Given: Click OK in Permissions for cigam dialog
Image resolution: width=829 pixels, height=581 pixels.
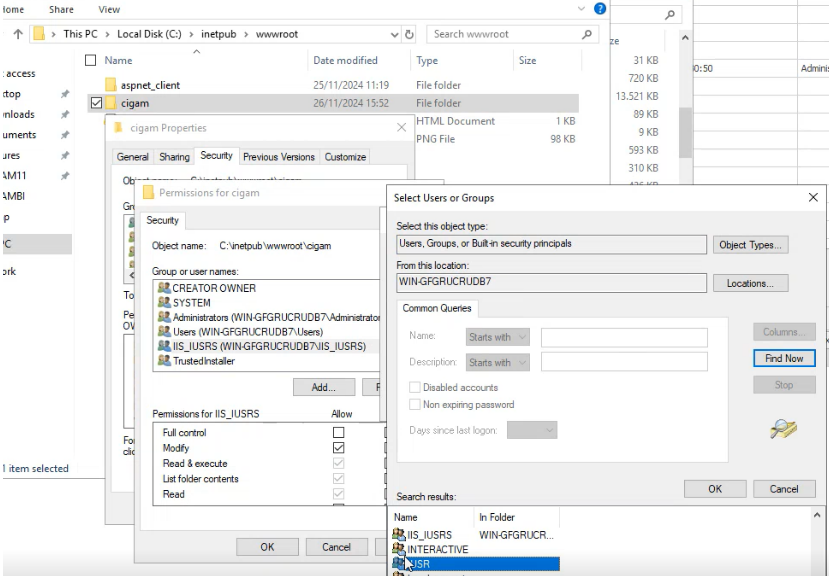Looking at the screenshot, I should pos(267,547).
